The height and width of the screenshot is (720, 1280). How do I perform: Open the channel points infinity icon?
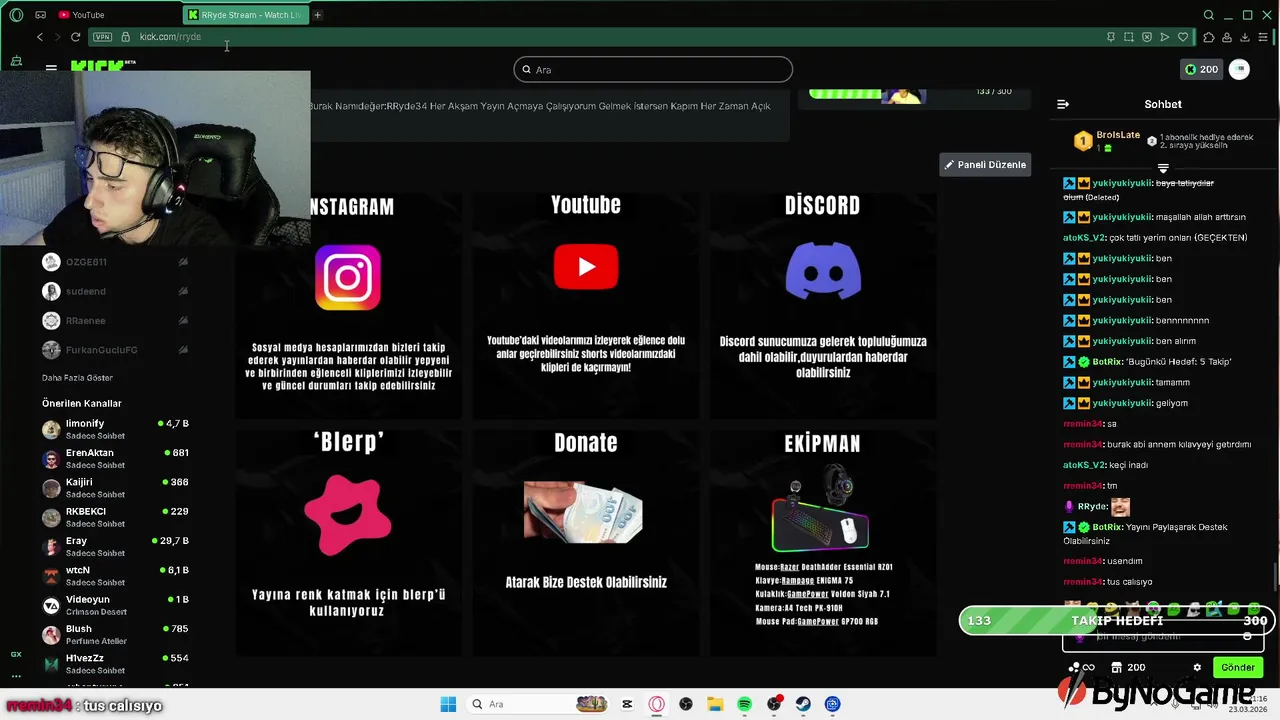pos(1082,667)
